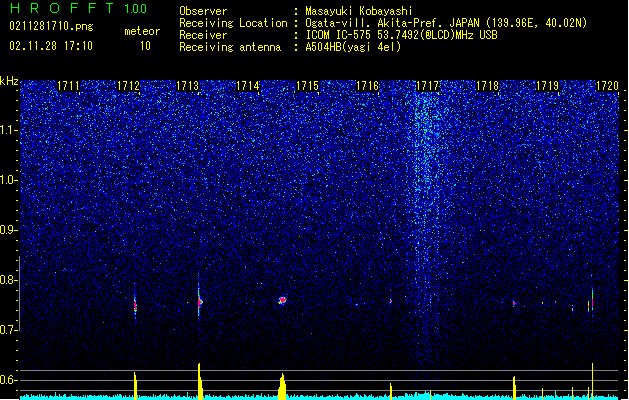The height and width of the screenshot is (400, 629).
Task: Click the 'meteor' label
Action: pyautogui.click(x=142, y=31)
